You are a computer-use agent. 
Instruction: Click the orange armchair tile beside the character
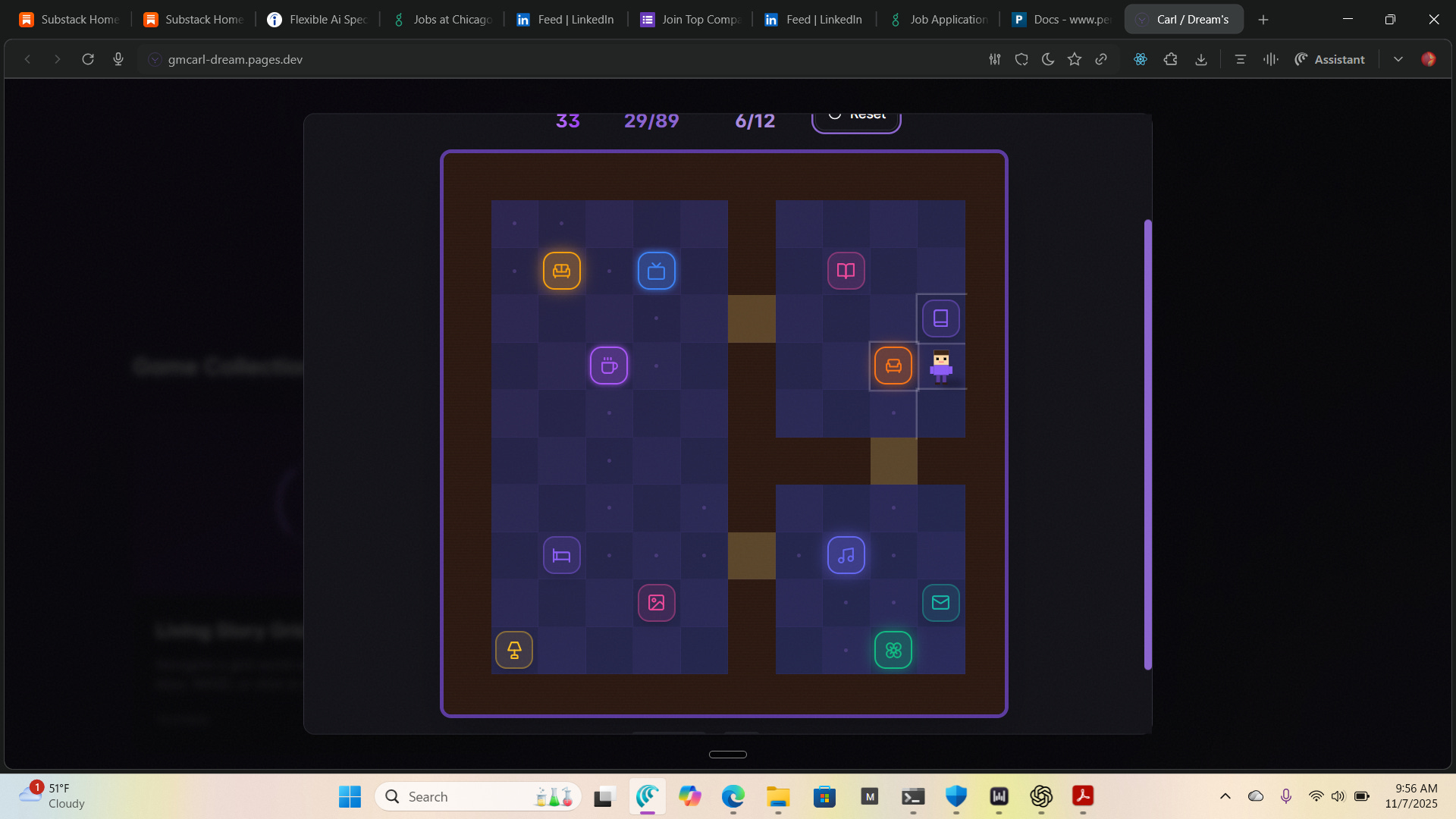(x=893, y=366)
